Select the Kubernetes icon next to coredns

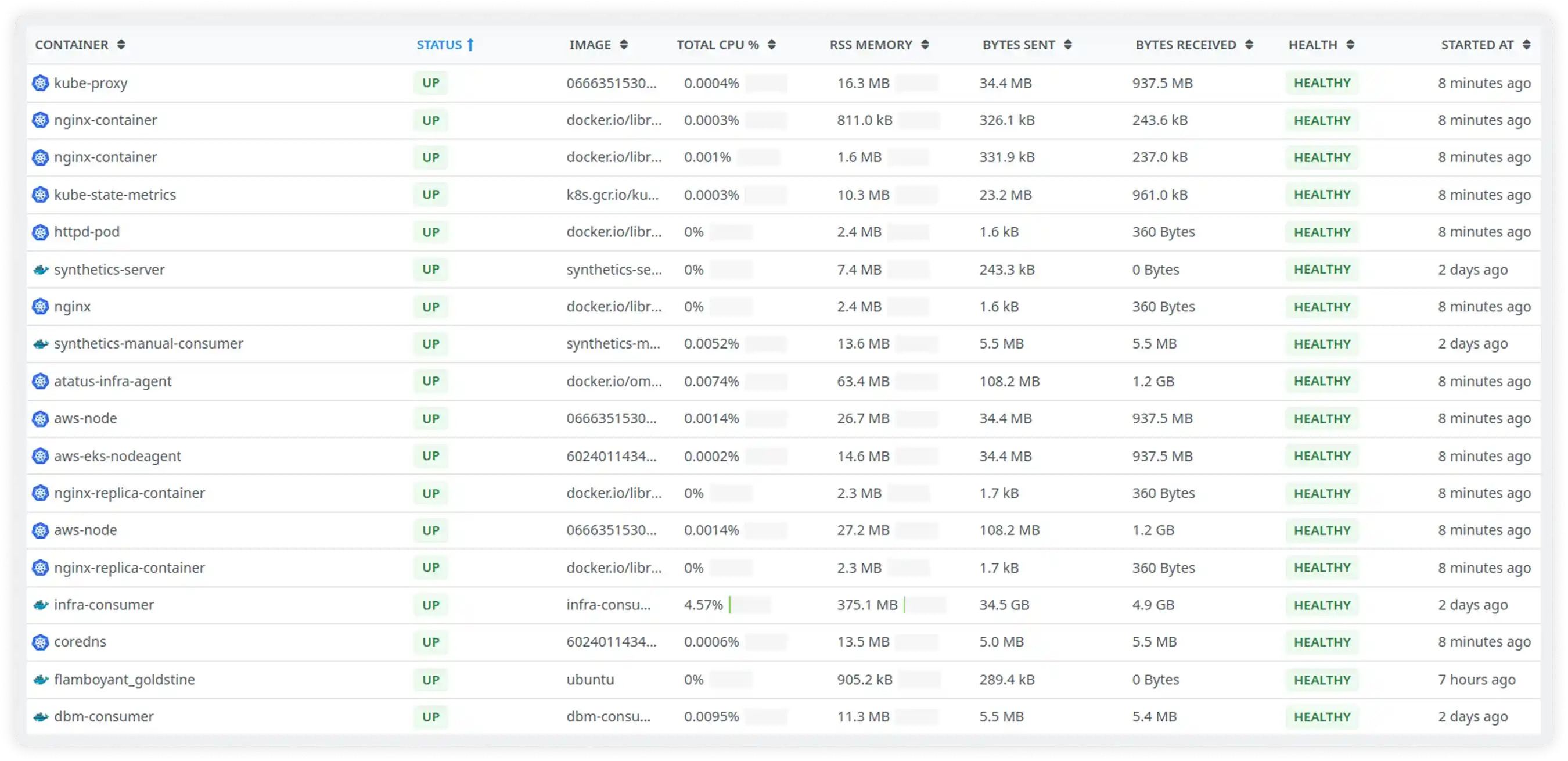pyautogui.click(x=40, y=642)
